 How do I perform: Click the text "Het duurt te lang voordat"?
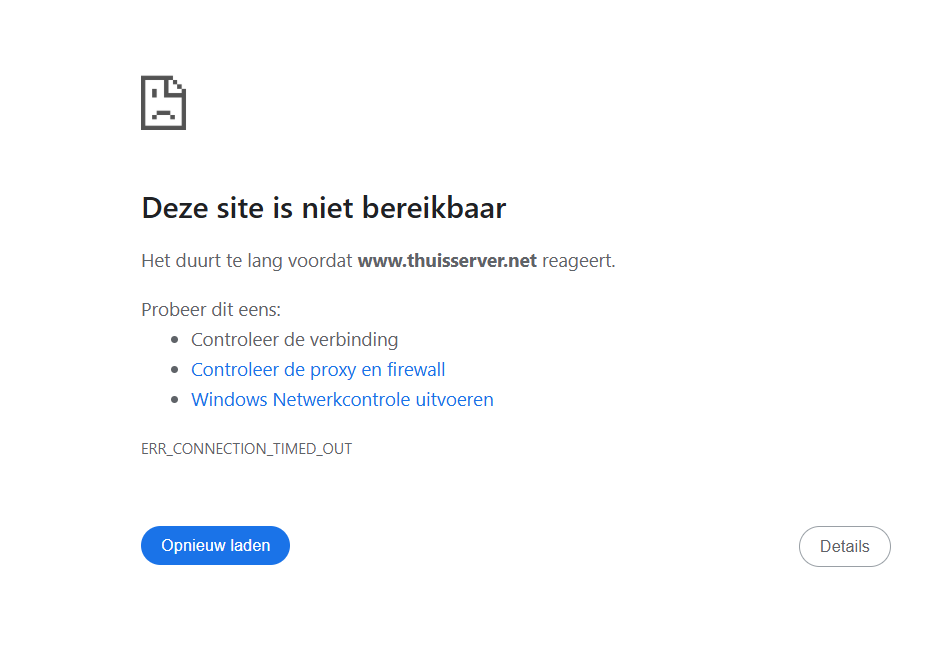click(247, 261)
